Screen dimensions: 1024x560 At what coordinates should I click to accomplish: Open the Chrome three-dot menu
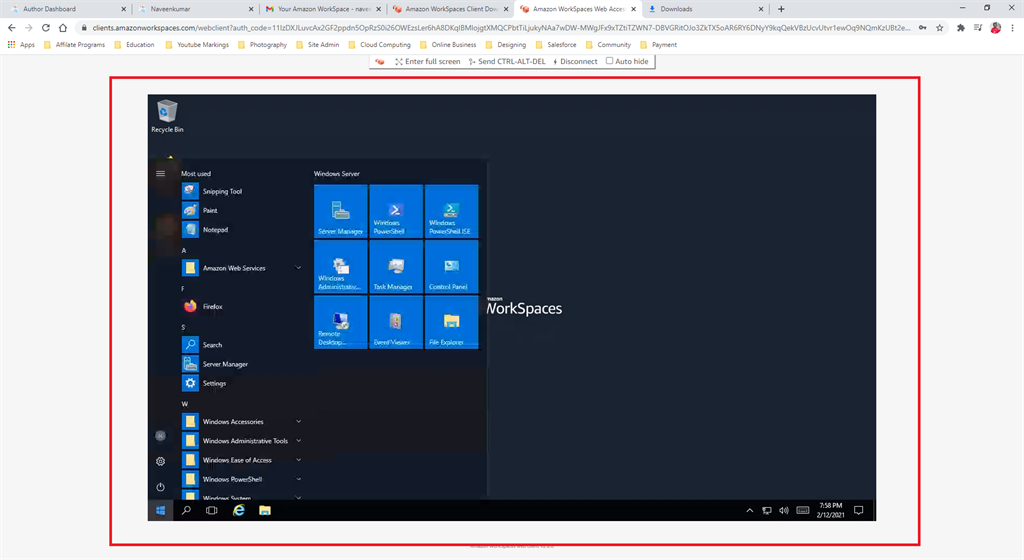[x=1012, y=27]
